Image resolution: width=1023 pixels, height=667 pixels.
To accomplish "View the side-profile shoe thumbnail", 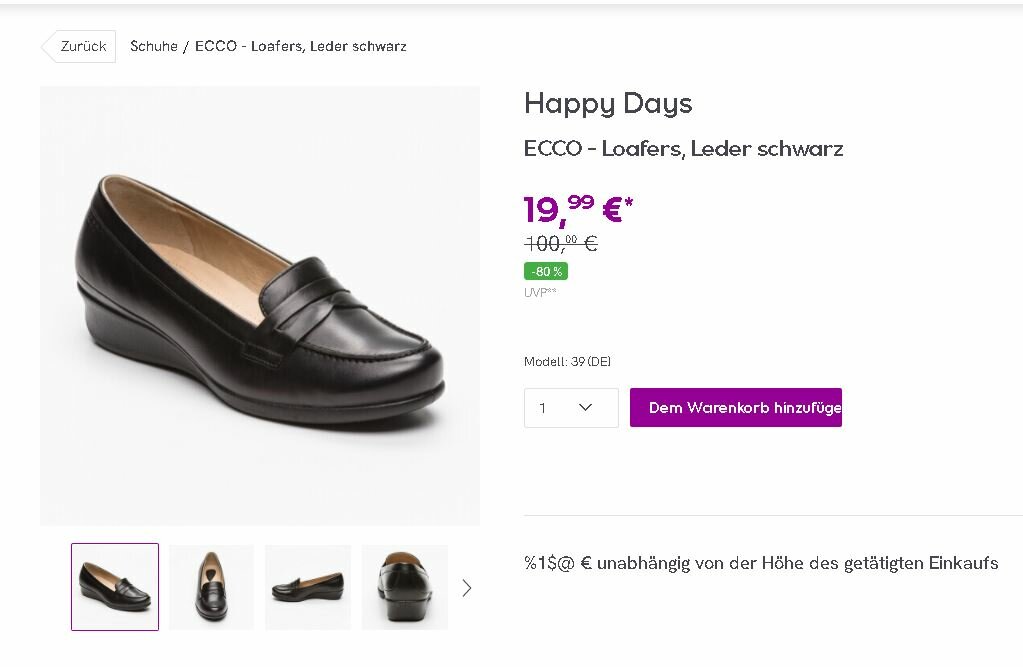I will click(308, 587).
